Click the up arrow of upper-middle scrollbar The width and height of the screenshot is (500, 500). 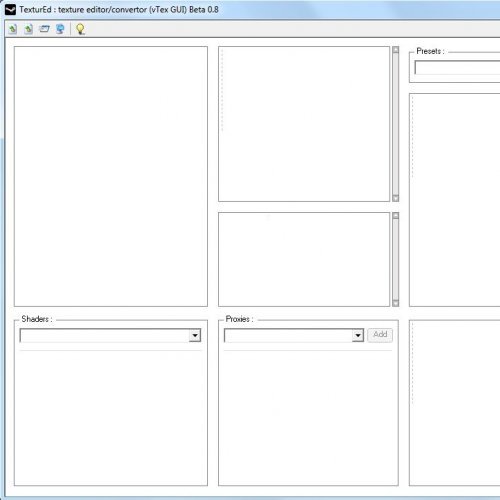point(396,50)
